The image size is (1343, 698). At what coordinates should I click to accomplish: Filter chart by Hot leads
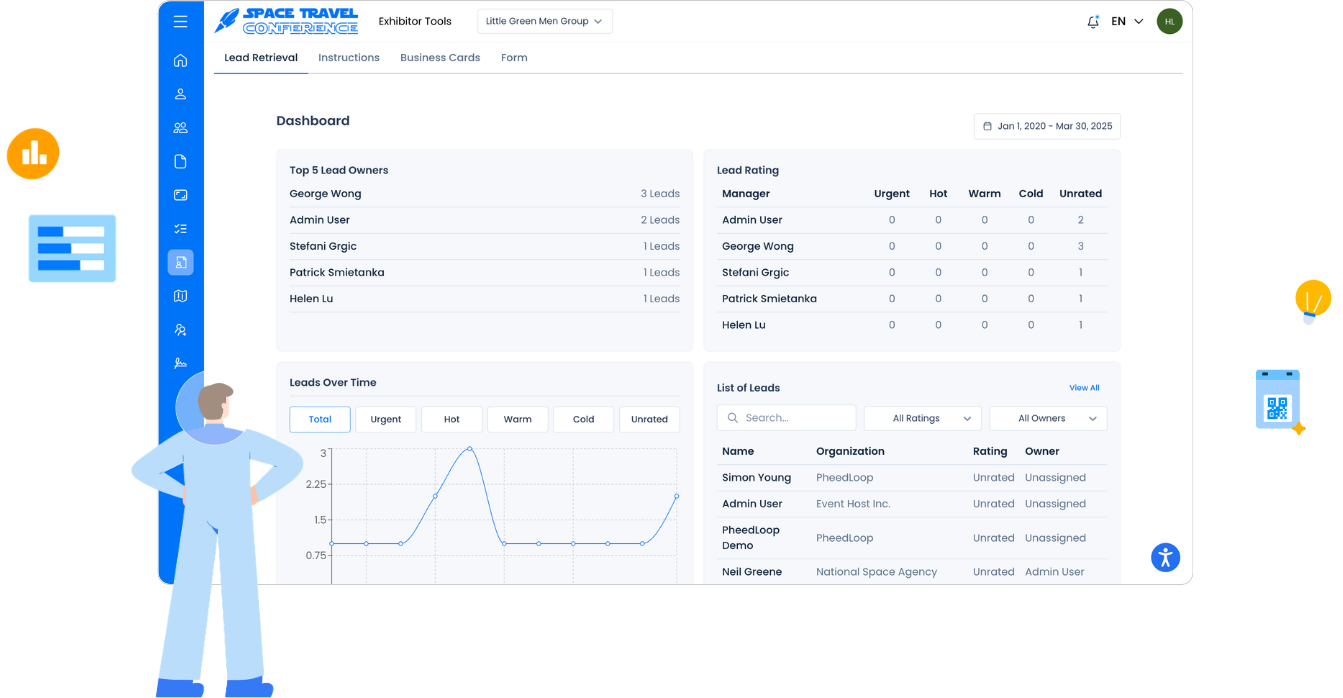click(x=452, y=419)
